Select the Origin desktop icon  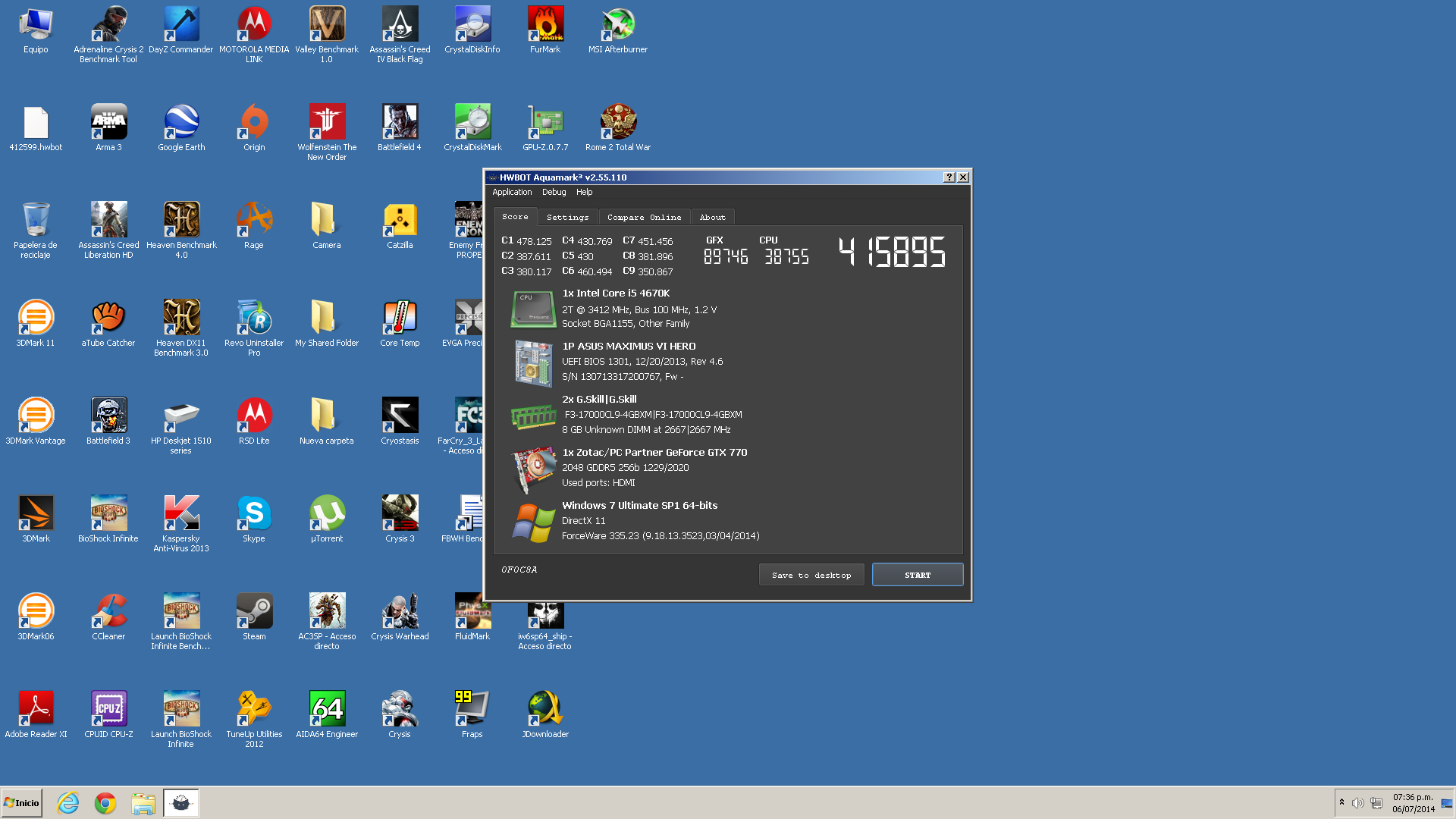tap(254, 128)
